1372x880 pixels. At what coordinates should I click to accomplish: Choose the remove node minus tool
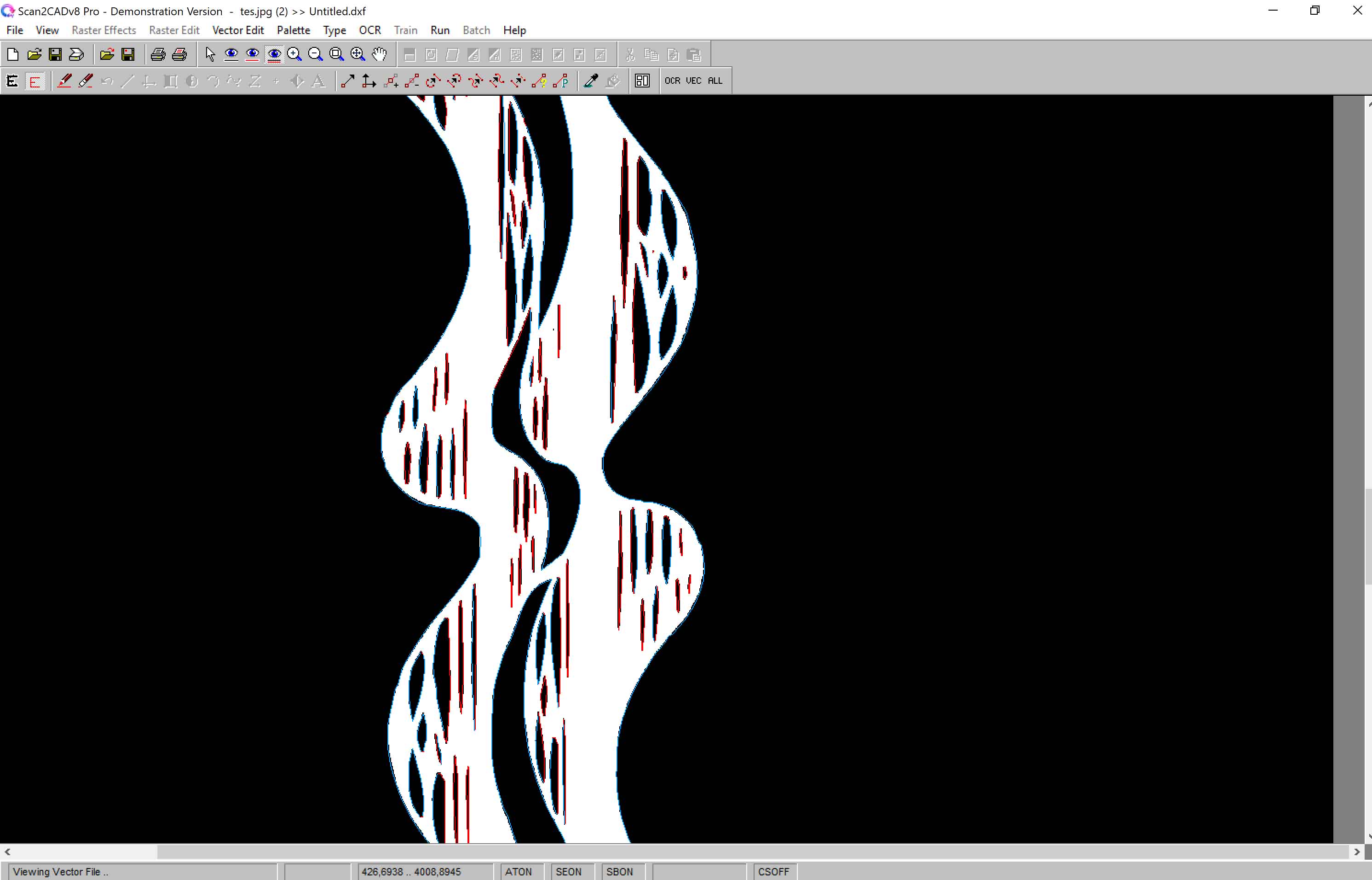click(x=412, y=81)
